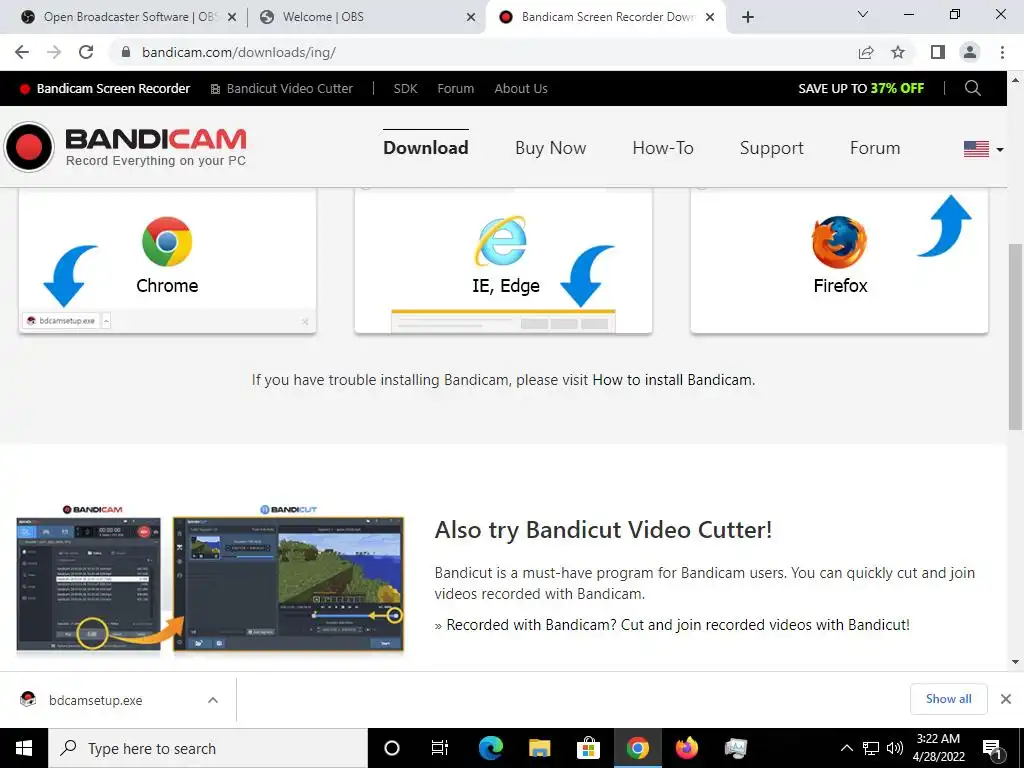
Task: Click the scrollbar up arrow
Action: click(1015, 80)
